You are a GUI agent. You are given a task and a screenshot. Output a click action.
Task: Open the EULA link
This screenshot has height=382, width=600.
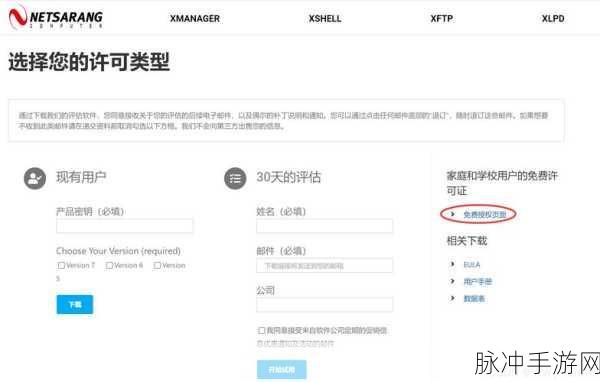(471, 264)
